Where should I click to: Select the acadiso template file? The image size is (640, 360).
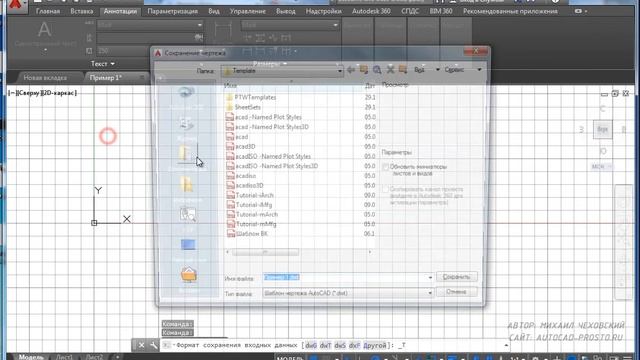point(246,176)
